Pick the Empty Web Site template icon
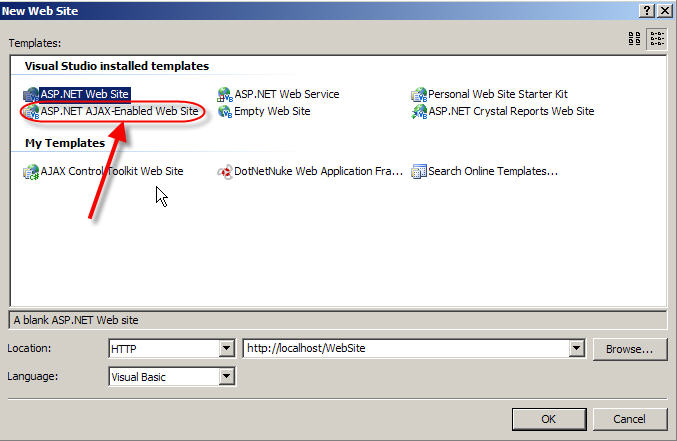Viewport: 677px width, 441px height. 225,111
